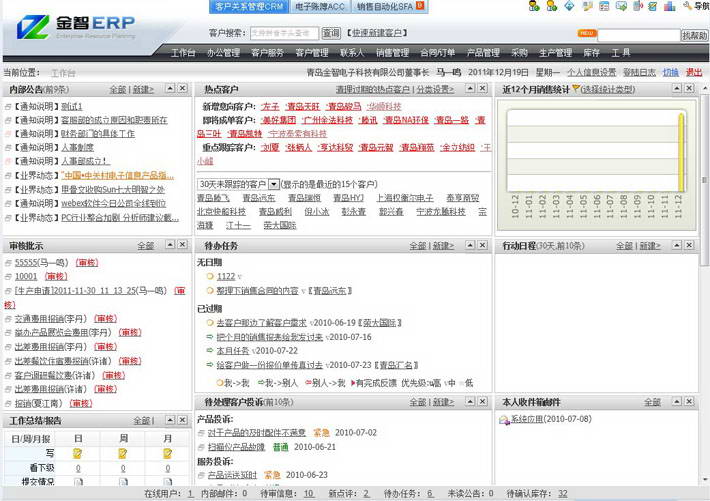710x501 pixels.
Task: Click the second user icon with yellow hat in top toolbar
Action: [552, 6]
